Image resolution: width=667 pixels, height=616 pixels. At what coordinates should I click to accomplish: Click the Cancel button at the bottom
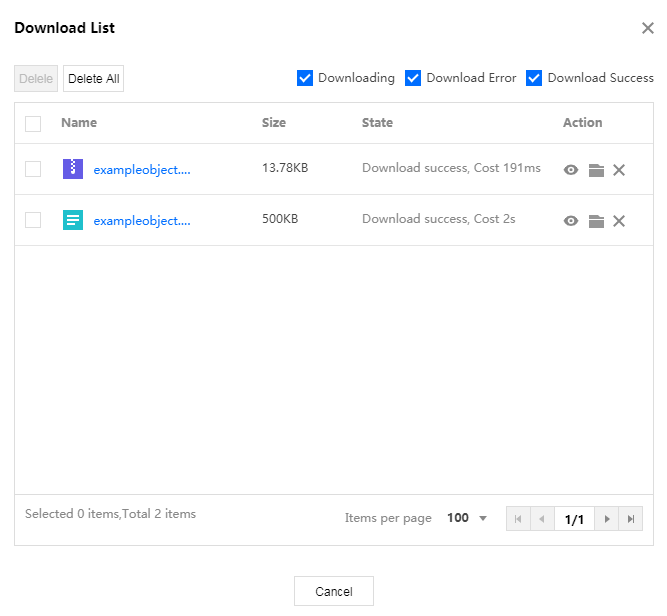point(334,591)
